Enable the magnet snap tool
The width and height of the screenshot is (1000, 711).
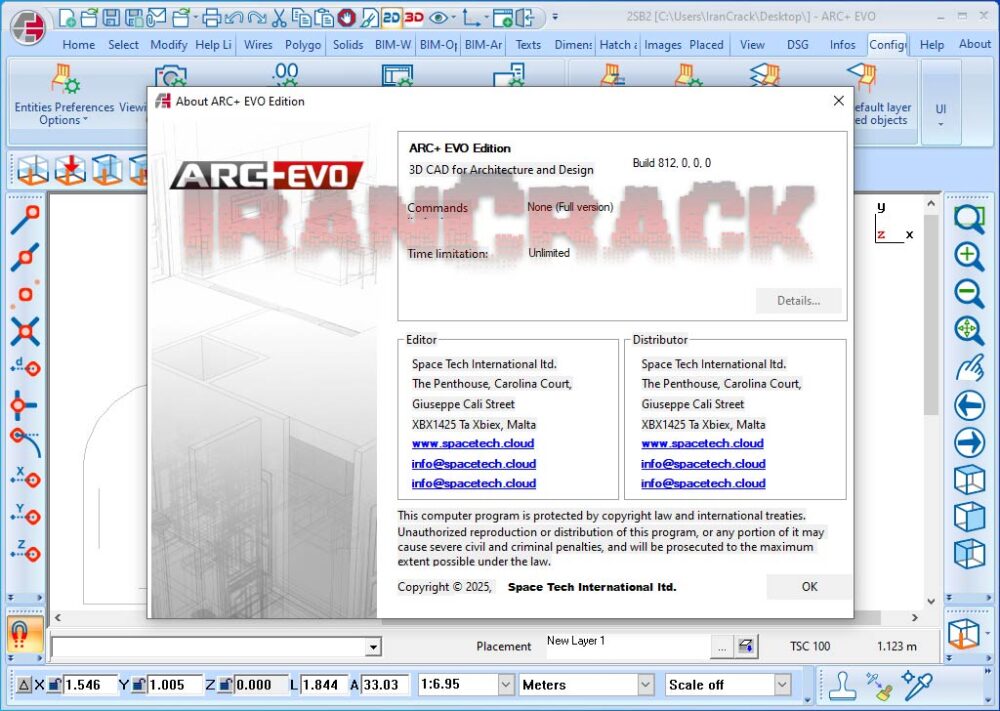pyautogui.click(x=25, y=634)
